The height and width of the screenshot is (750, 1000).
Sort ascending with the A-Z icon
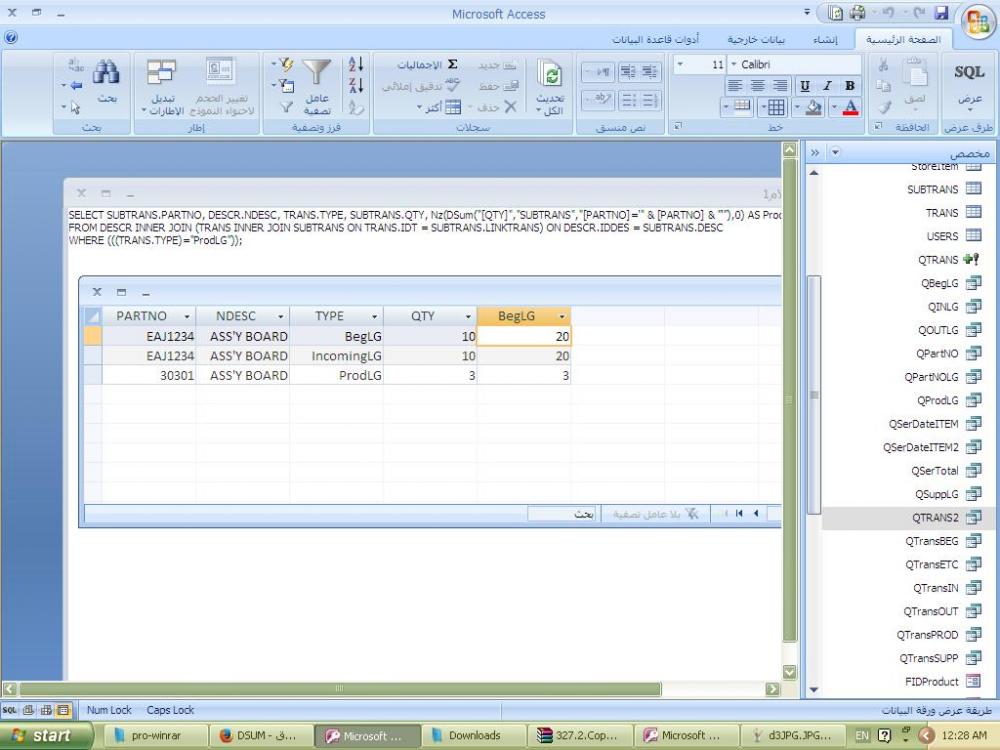pos(356,64)
